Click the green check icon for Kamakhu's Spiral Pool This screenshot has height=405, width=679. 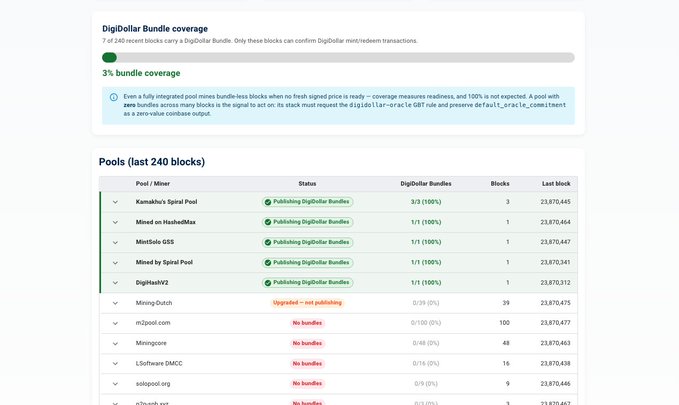[x=268, y=202]
